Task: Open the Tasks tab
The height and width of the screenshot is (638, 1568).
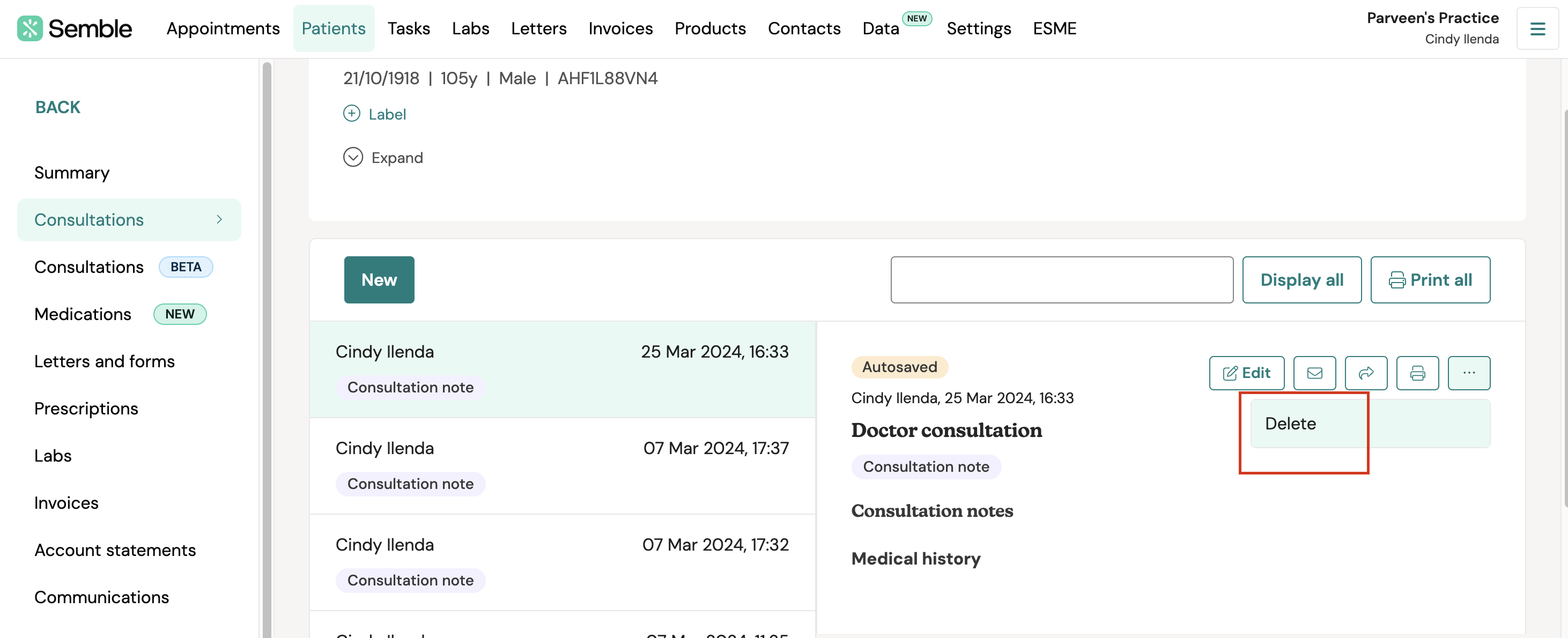Action: coord(409,28)
